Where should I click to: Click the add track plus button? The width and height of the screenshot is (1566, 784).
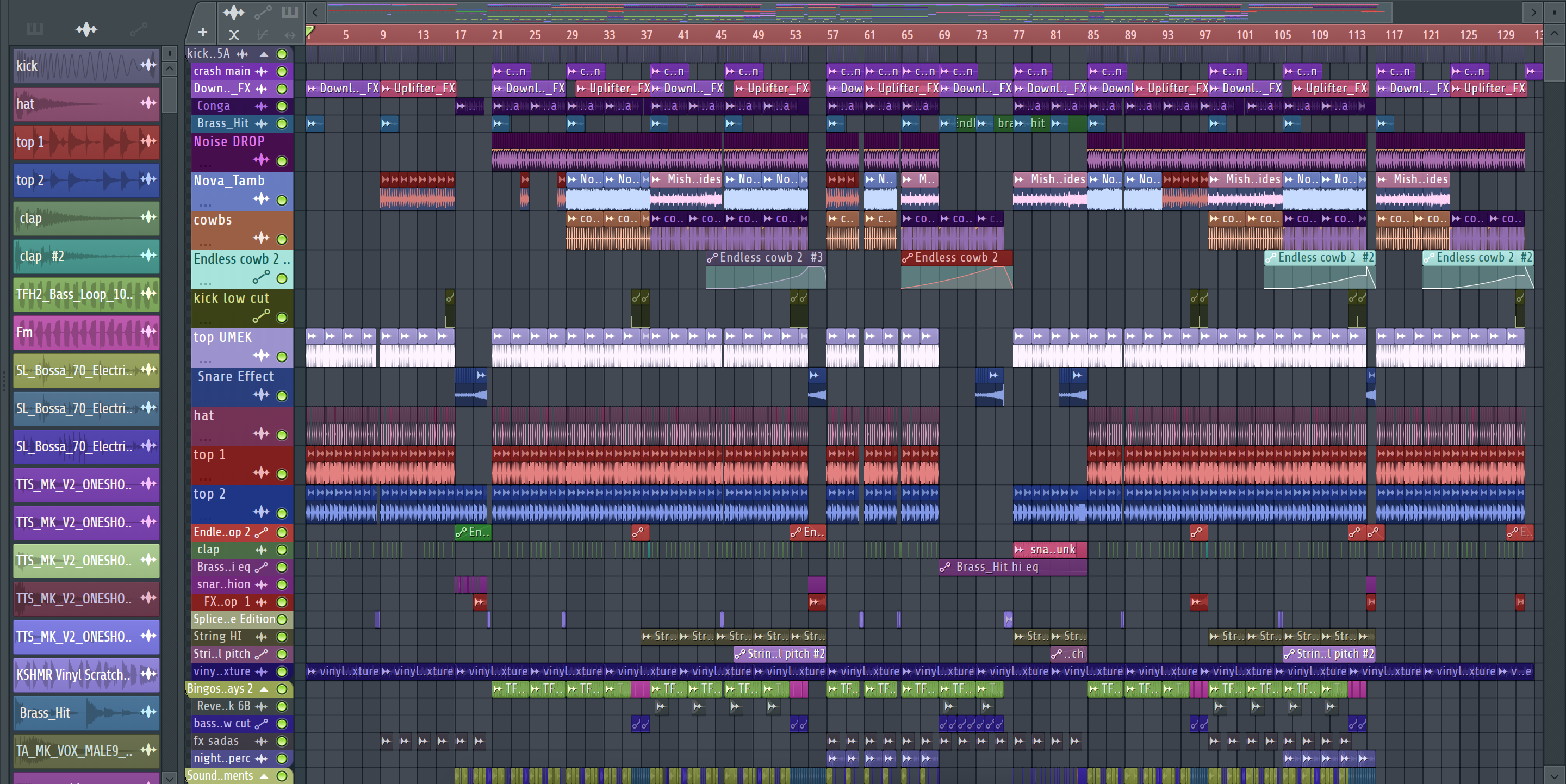[x=202, y=32]
